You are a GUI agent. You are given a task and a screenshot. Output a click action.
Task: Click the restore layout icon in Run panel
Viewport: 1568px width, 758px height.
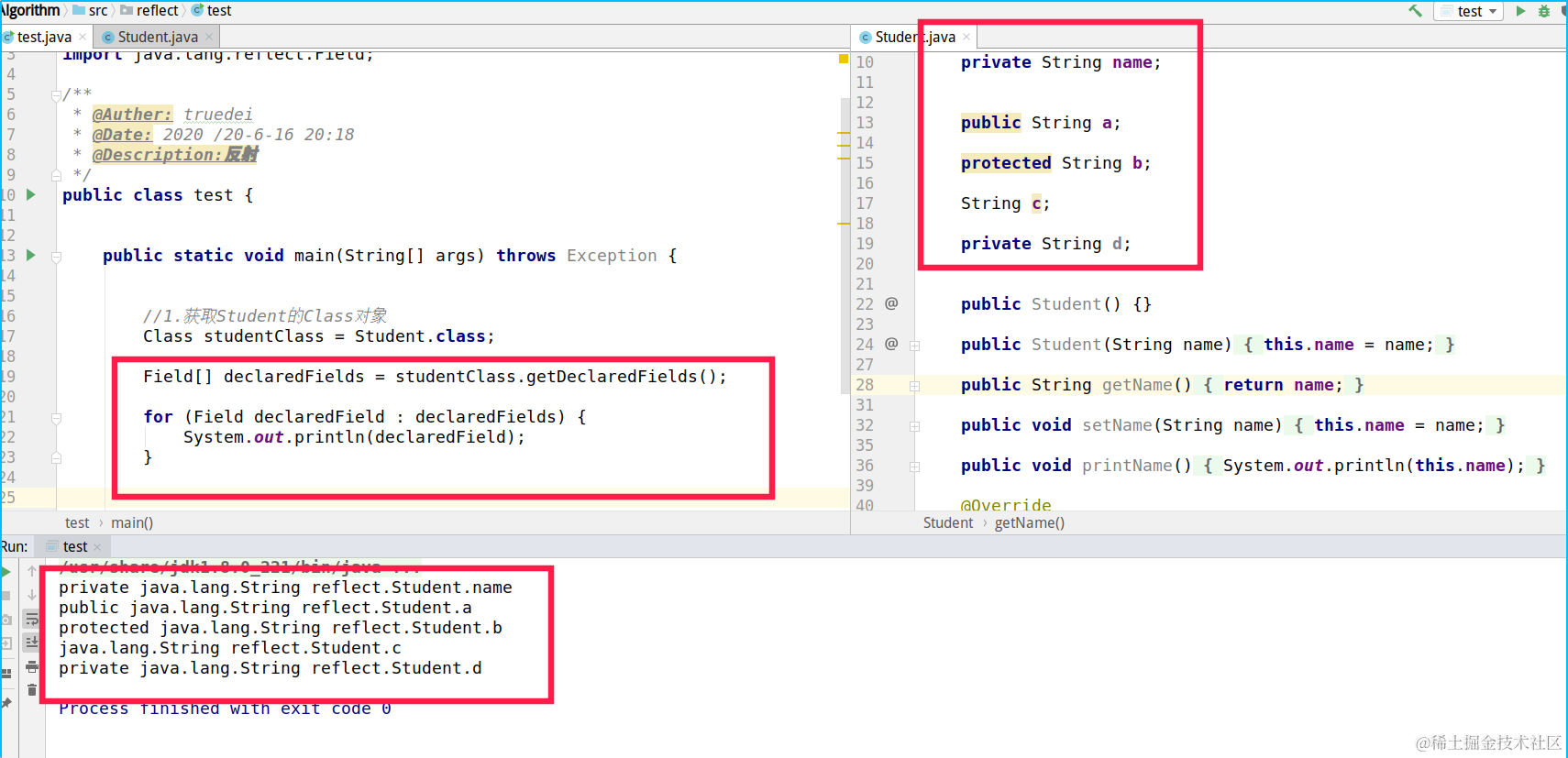tap(6, 673)
